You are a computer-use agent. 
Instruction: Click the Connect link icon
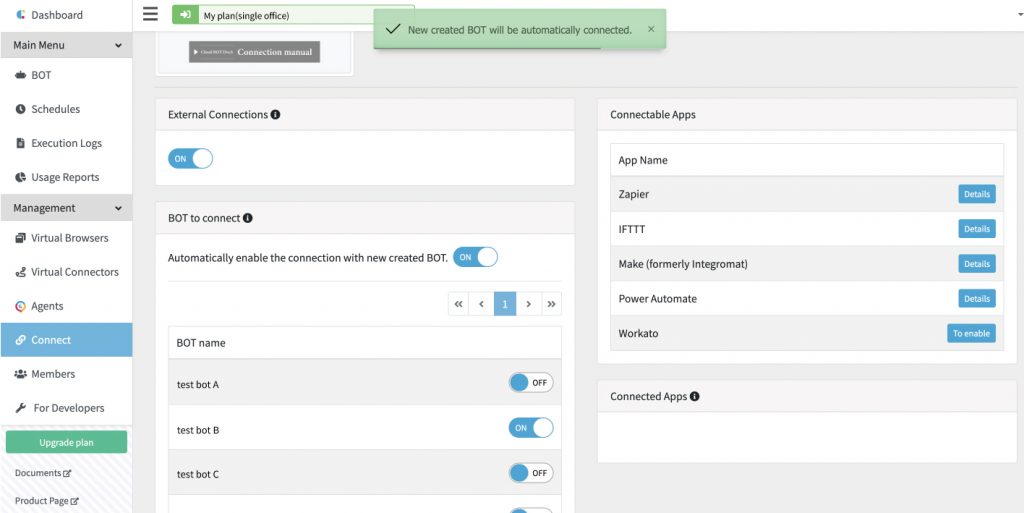(x=21, y=340)
